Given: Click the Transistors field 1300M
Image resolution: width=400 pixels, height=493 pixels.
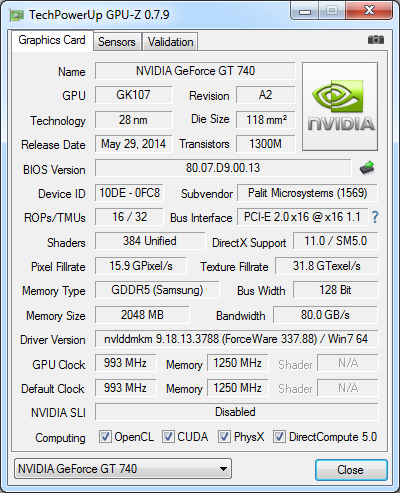Looking at the screenshot, I should tap(266, 144).
